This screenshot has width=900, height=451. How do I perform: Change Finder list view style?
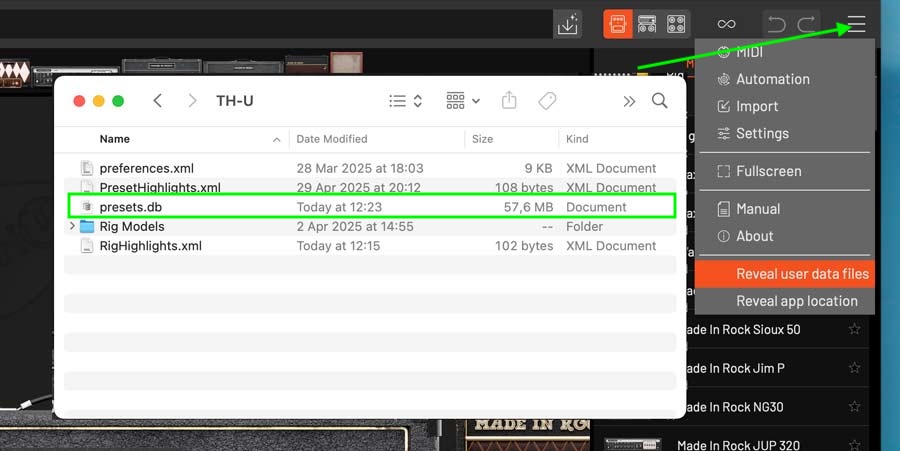point(406,101)
